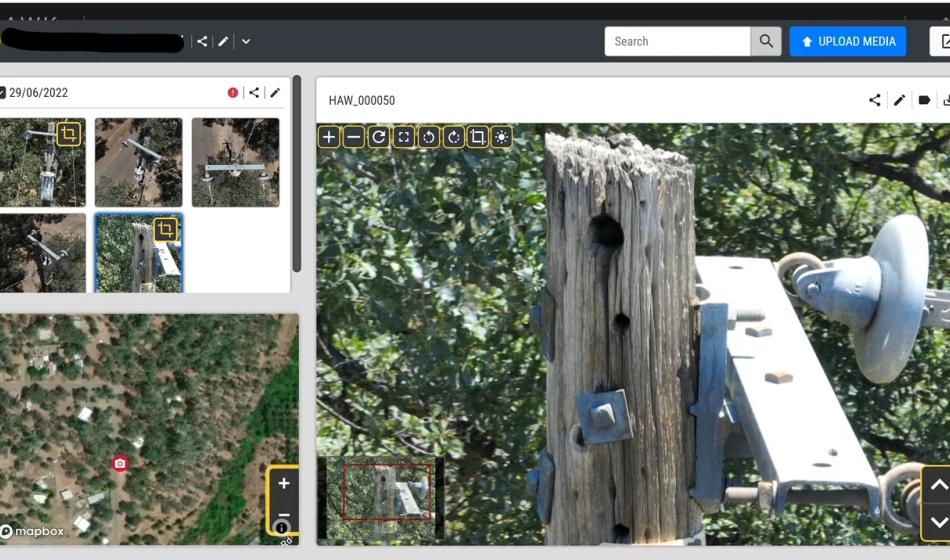The image size is (950, 560).
Task: Adjust image brightness with sun icon
Action: pos(502,137)
